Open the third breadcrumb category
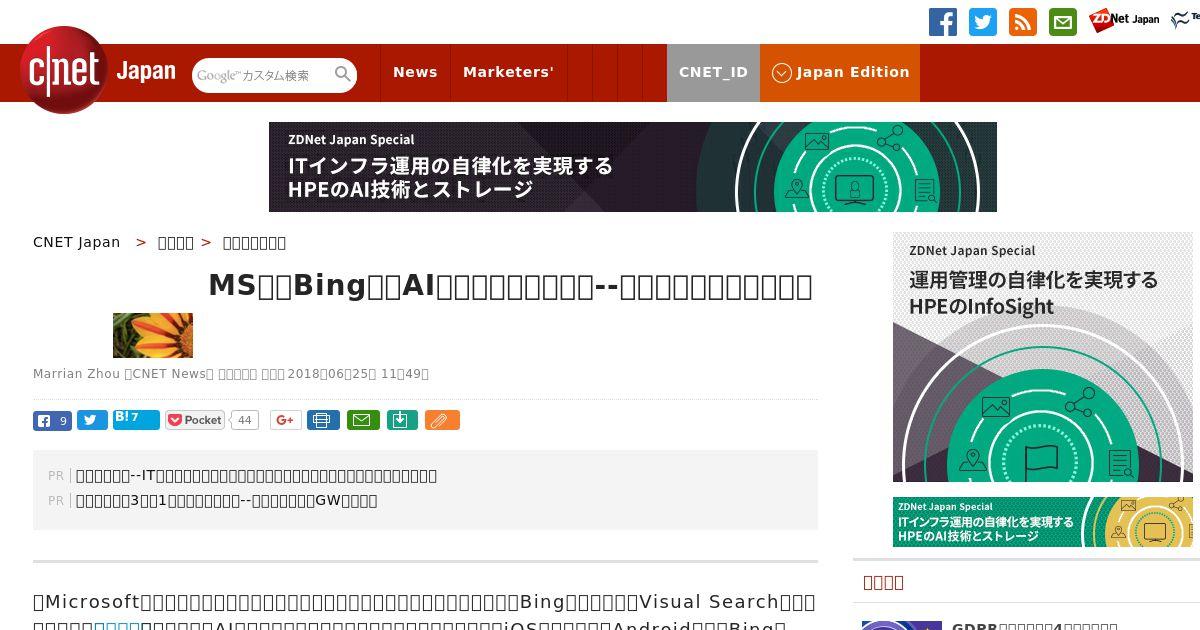Screen dimensions: 1200x630 pos(254,242)
